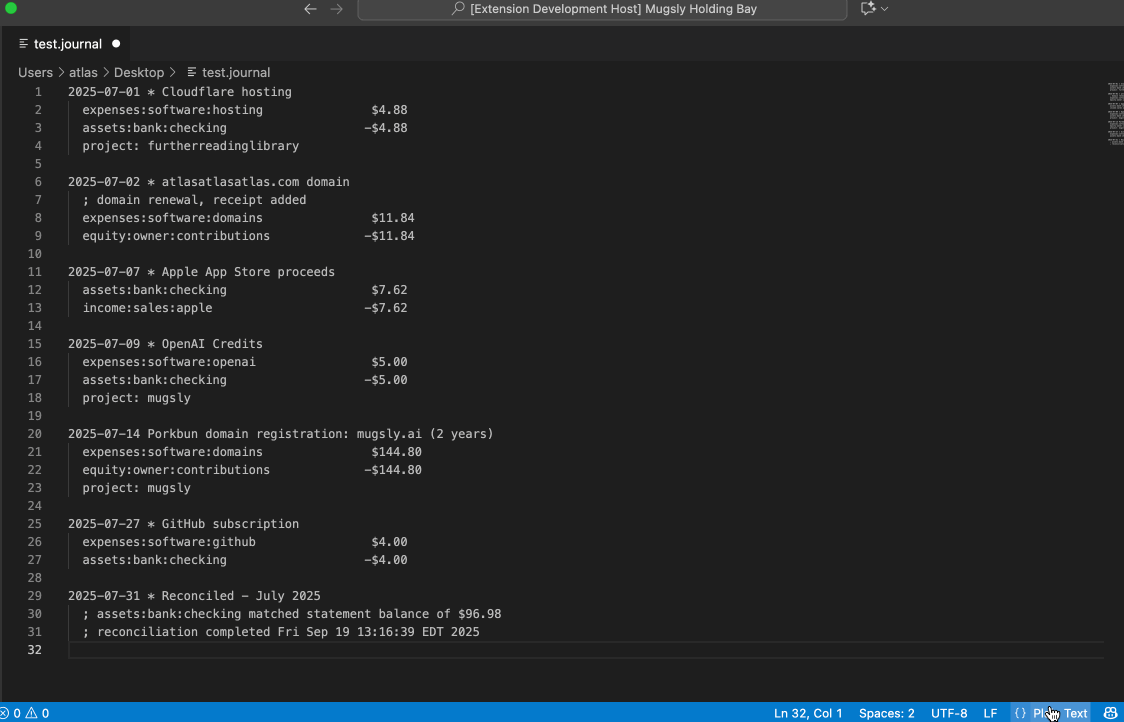The image size is (1124, 722).
Task: Click UTF-8 to change file encoding
Action: click(949, 713)
